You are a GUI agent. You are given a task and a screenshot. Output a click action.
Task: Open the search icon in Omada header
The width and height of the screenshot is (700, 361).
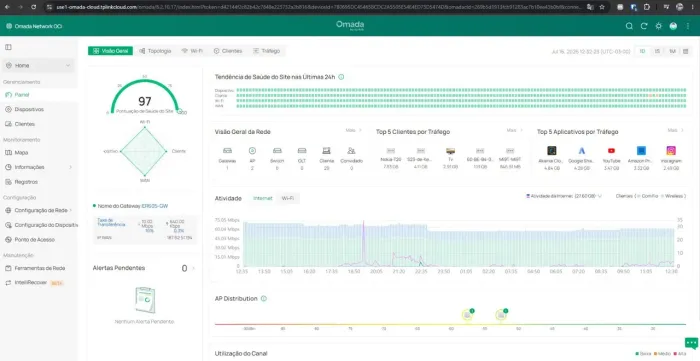[x=629, y=26]
